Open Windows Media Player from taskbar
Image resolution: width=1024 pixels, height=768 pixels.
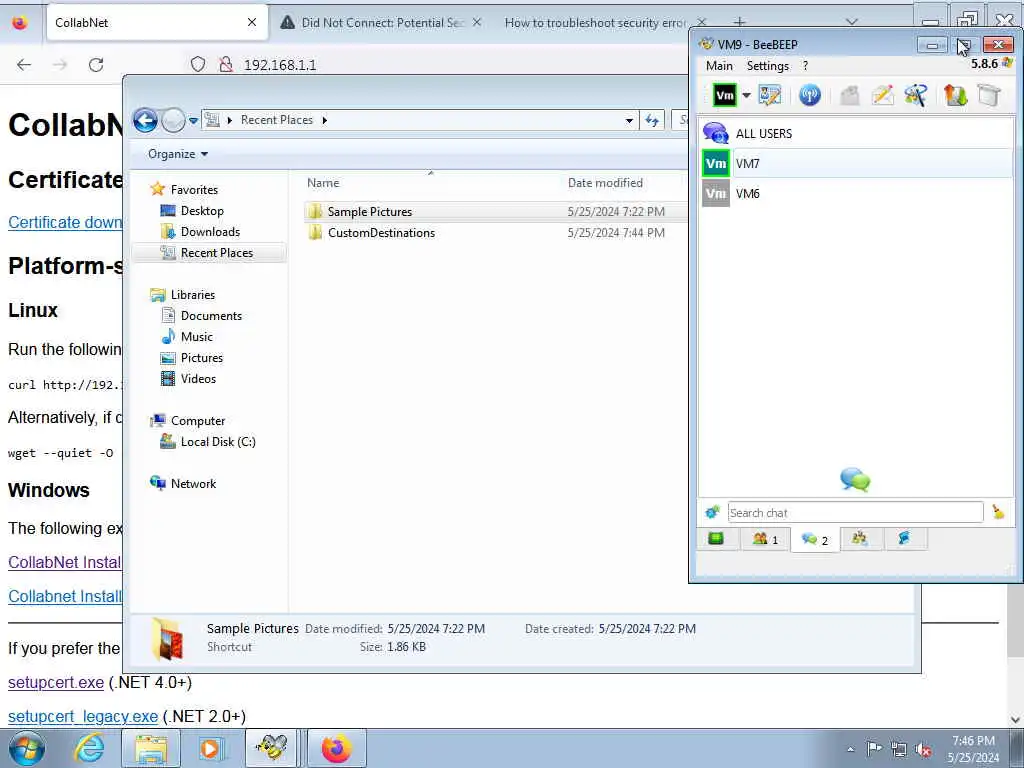click(210, 748)
